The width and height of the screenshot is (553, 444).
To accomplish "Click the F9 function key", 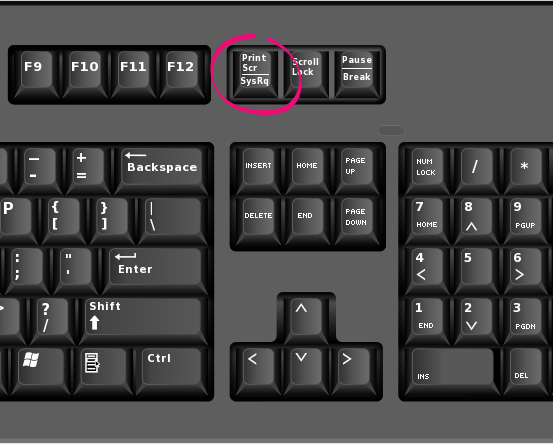I will tap(36, 74).
